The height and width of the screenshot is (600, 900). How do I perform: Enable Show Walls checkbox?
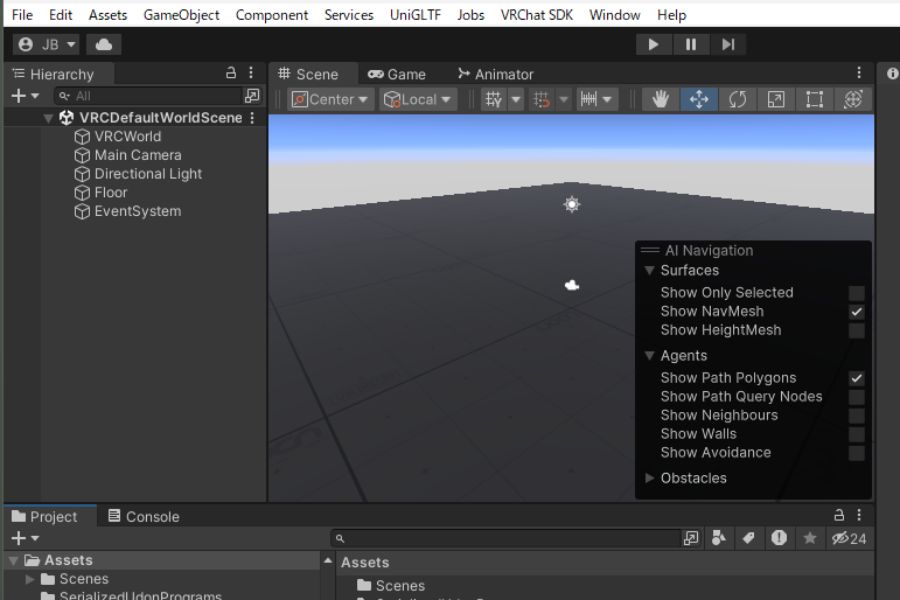pyautogui.click(x=856, y=434)
